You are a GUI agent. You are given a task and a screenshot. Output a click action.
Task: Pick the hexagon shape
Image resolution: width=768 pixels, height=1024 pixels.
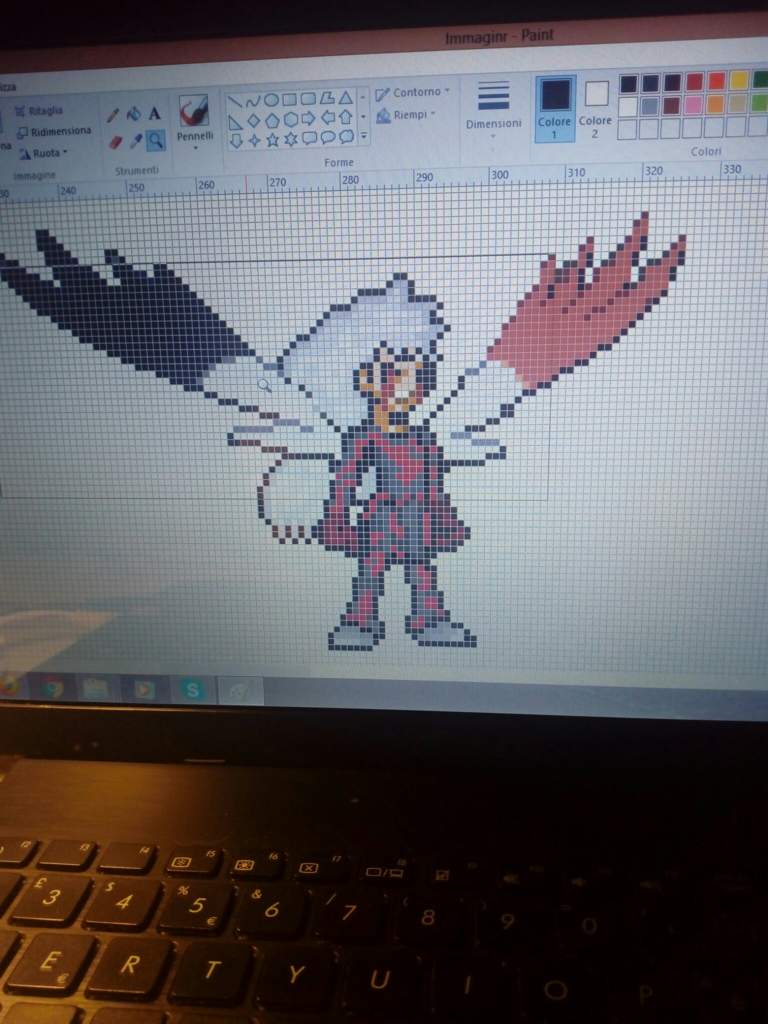pyautogui.click(x=291, y=120)
